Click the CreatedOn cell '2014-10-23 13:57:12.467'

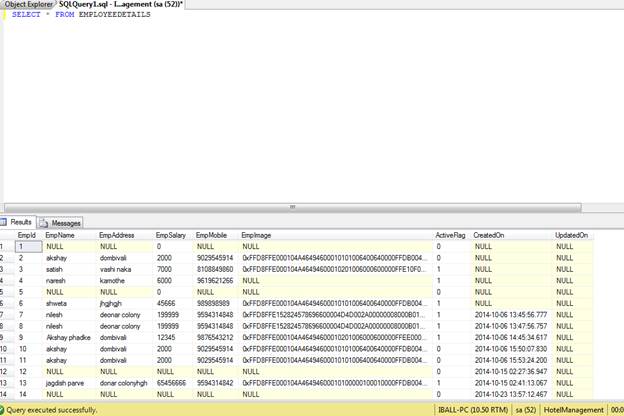coord(512,394)
